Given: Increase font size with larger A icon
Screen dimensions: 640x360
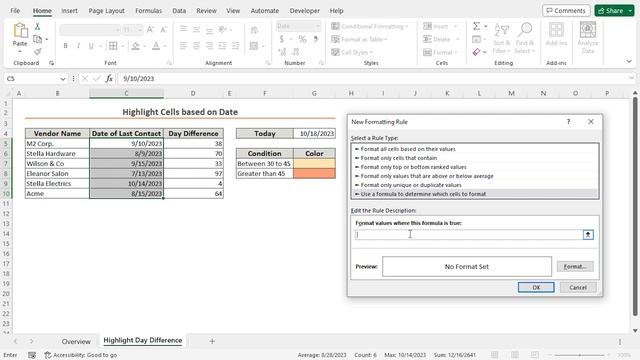Looking at the screenshot, I should click(150, 29).
